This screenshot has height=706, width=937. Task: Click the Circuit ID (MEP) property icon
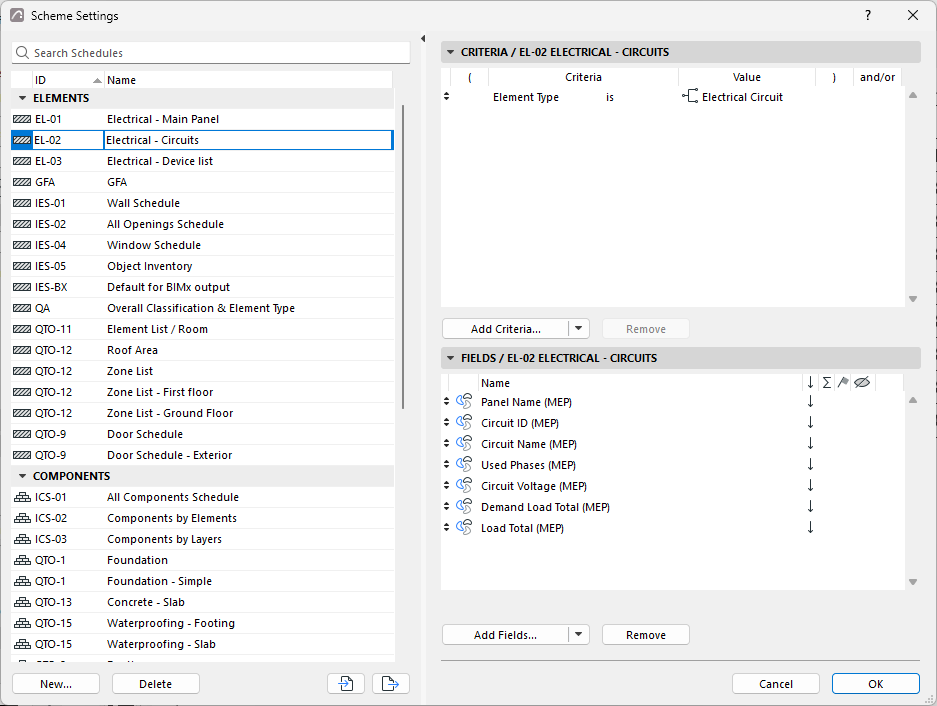[x=464, y=423]
